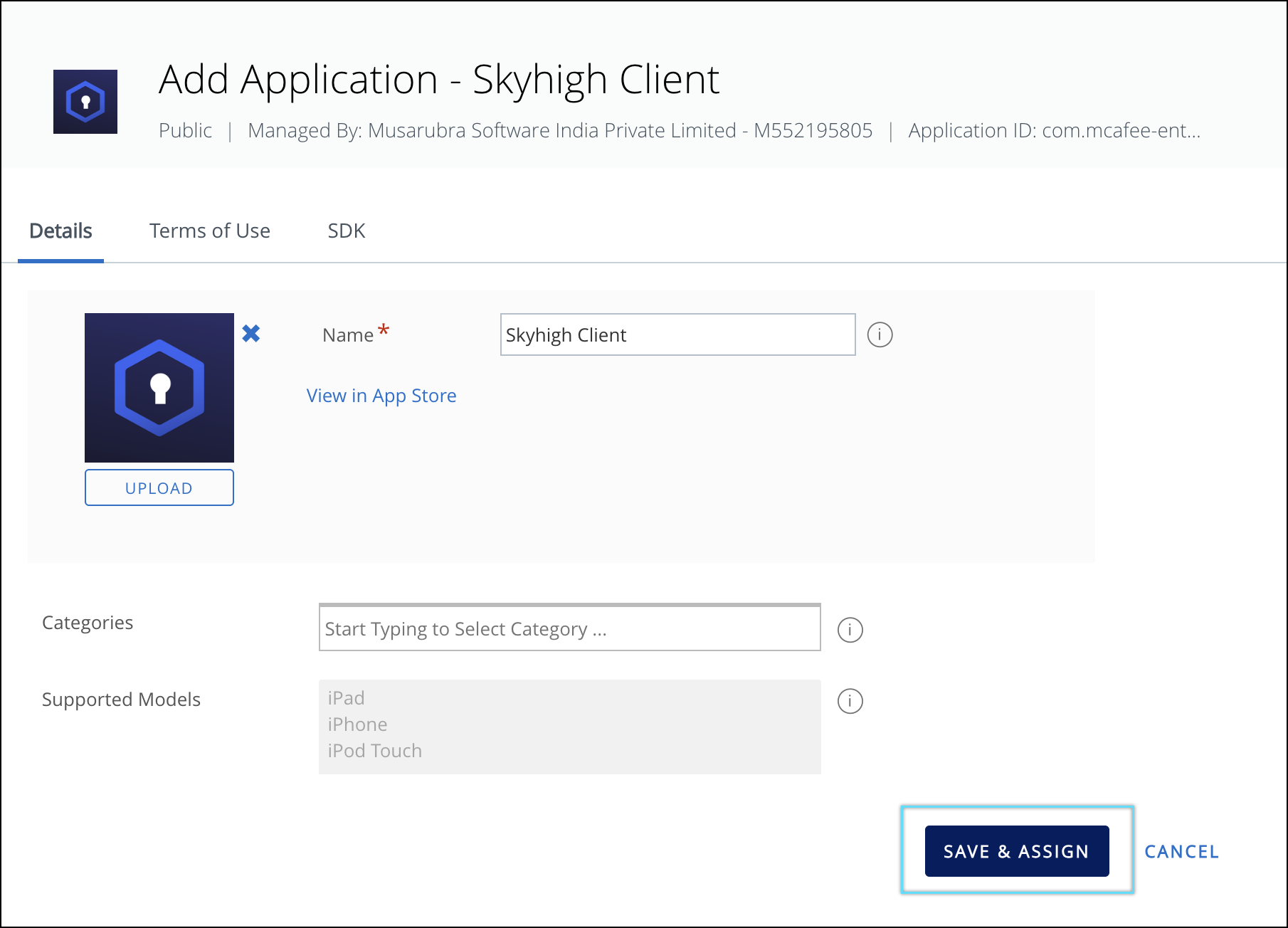The width and height of the screenshot is (1288, 928).
Task: Select iPad in Supported Models list
Action: pos(347,698)
